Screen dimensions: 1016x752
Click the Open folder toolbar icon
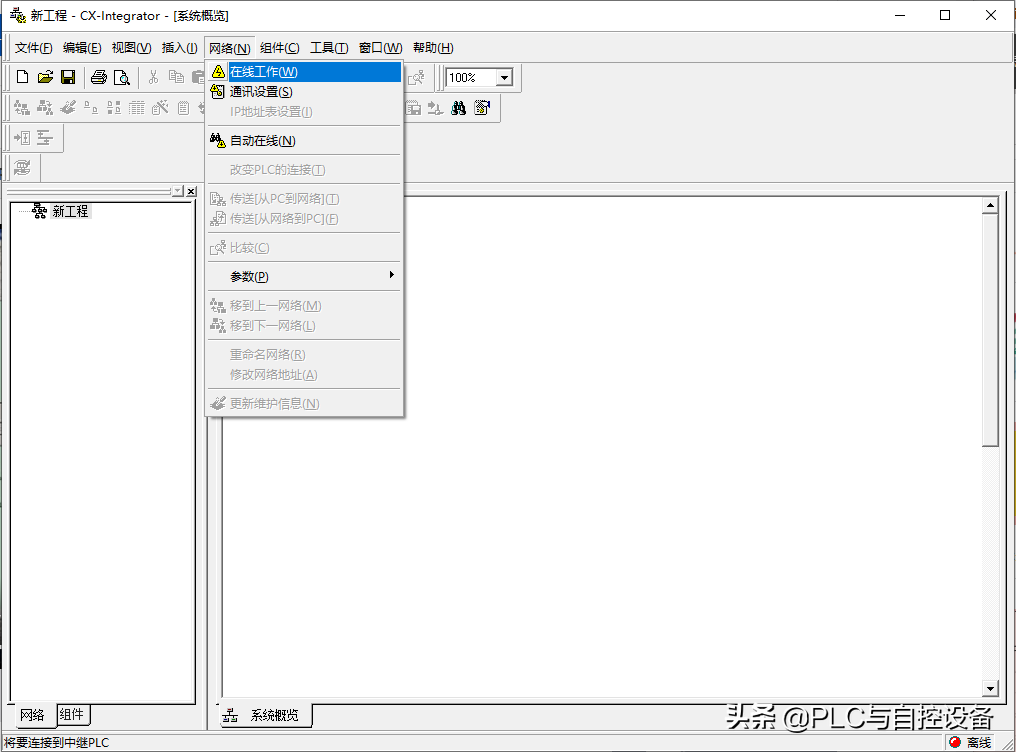tap(45, 77)
